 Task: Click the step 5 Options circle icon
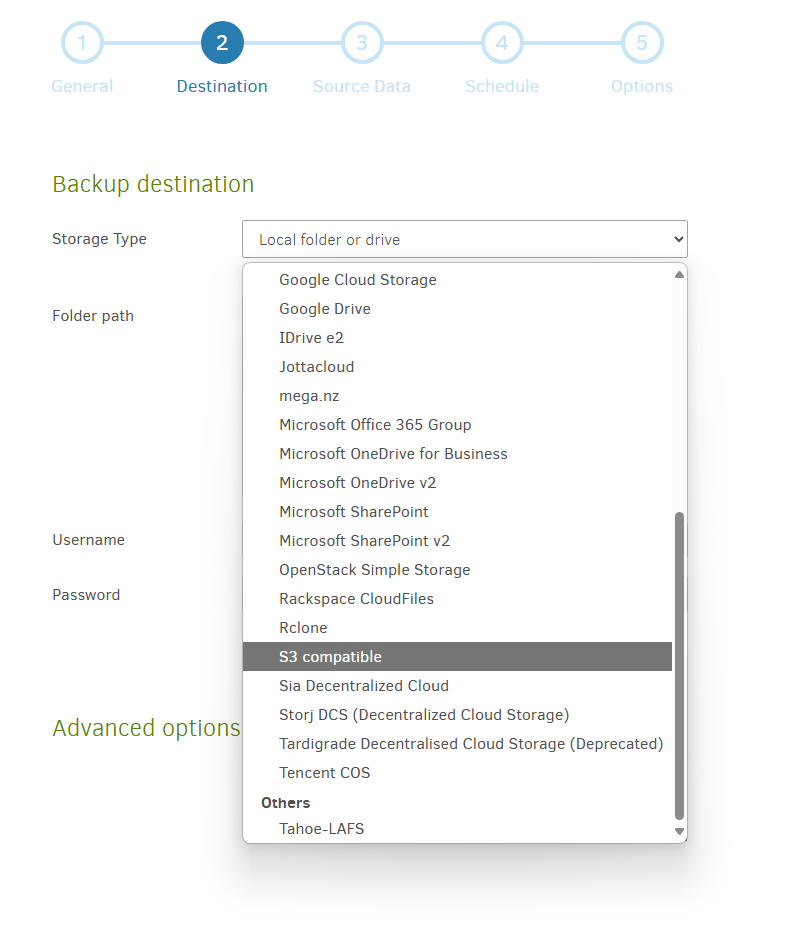click(x=642, y=42)
